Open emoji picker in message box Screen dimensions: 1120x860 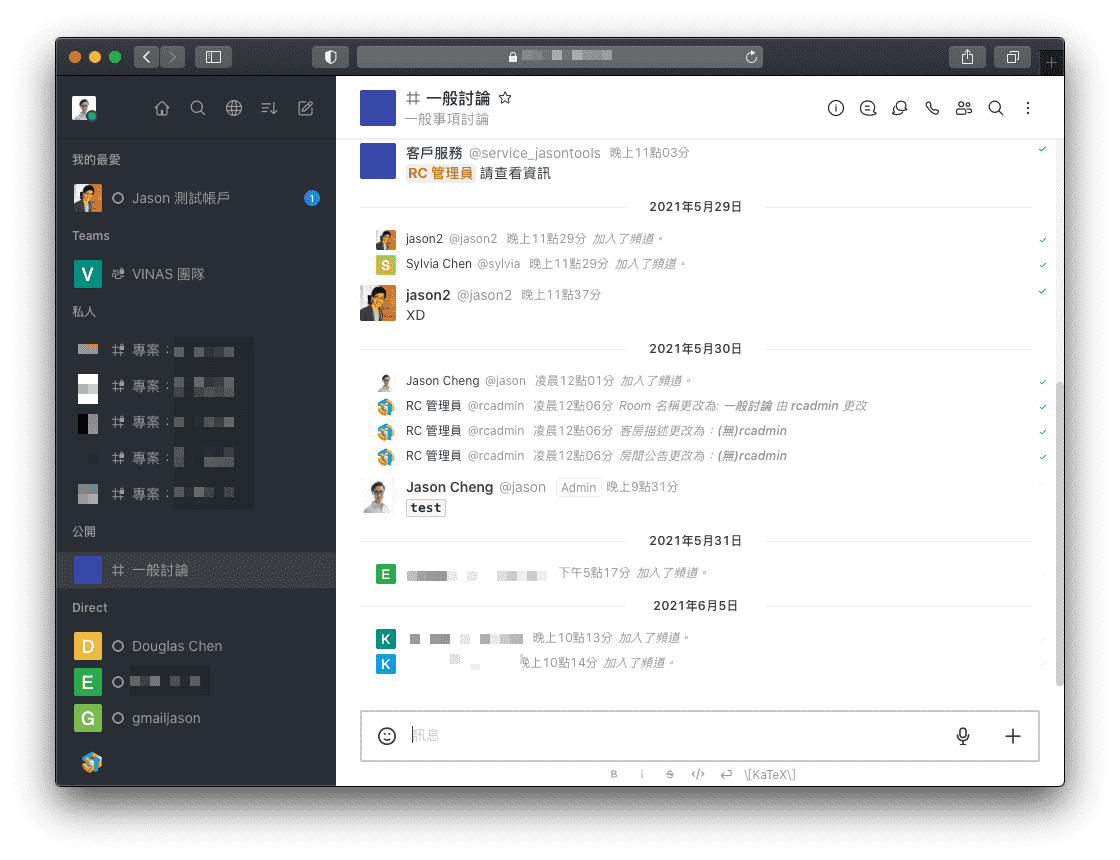click(x=386, y=736)
